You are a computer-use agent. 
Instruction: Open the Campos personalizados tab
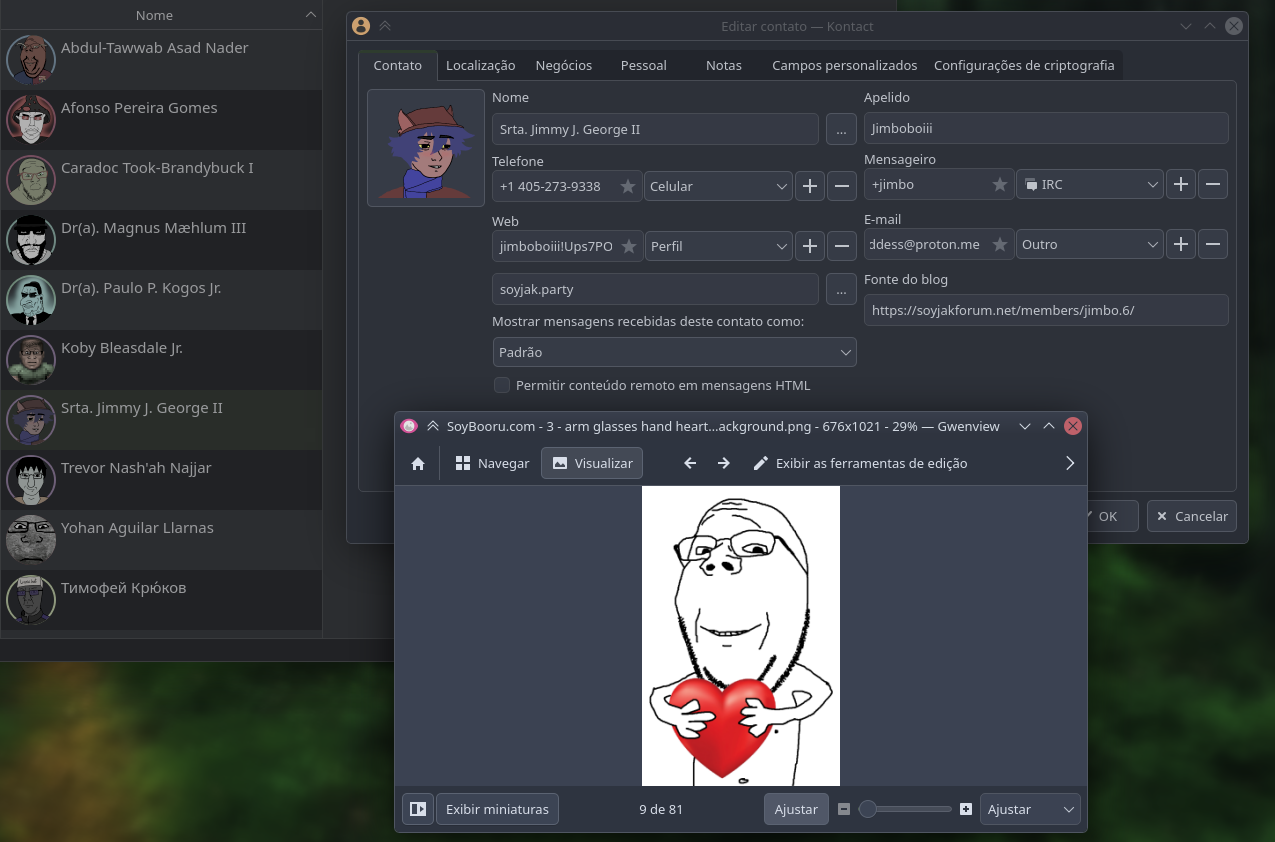point(844,65)
